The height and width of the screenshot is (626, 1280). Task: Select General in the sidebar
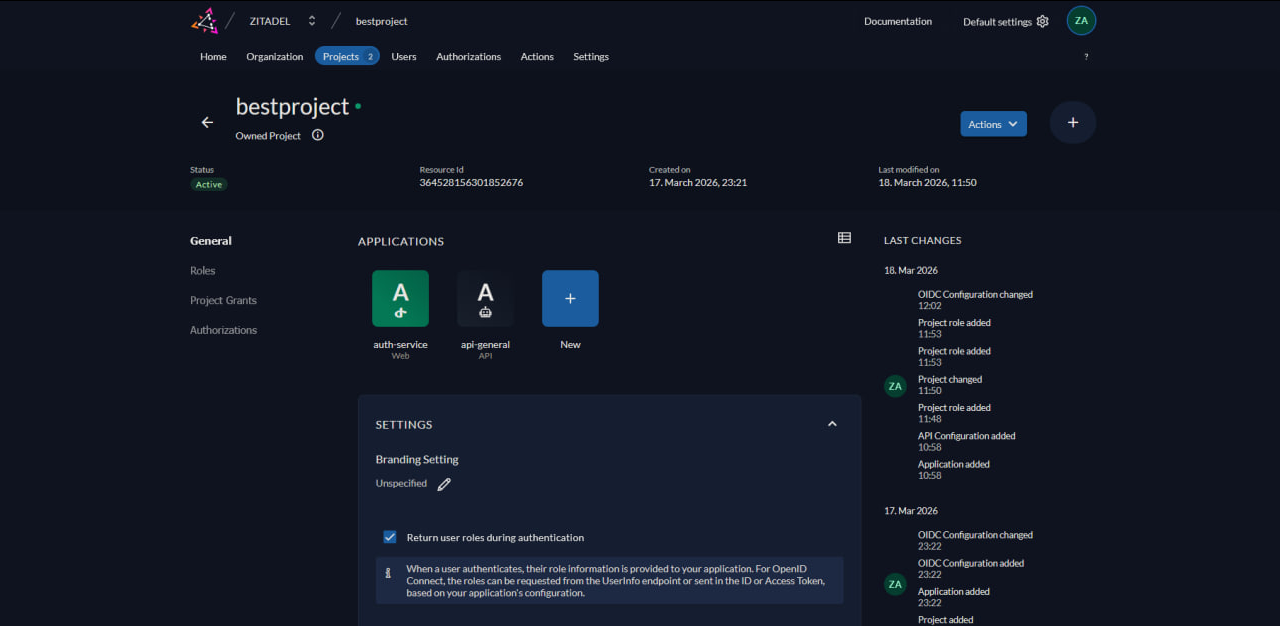211,241
